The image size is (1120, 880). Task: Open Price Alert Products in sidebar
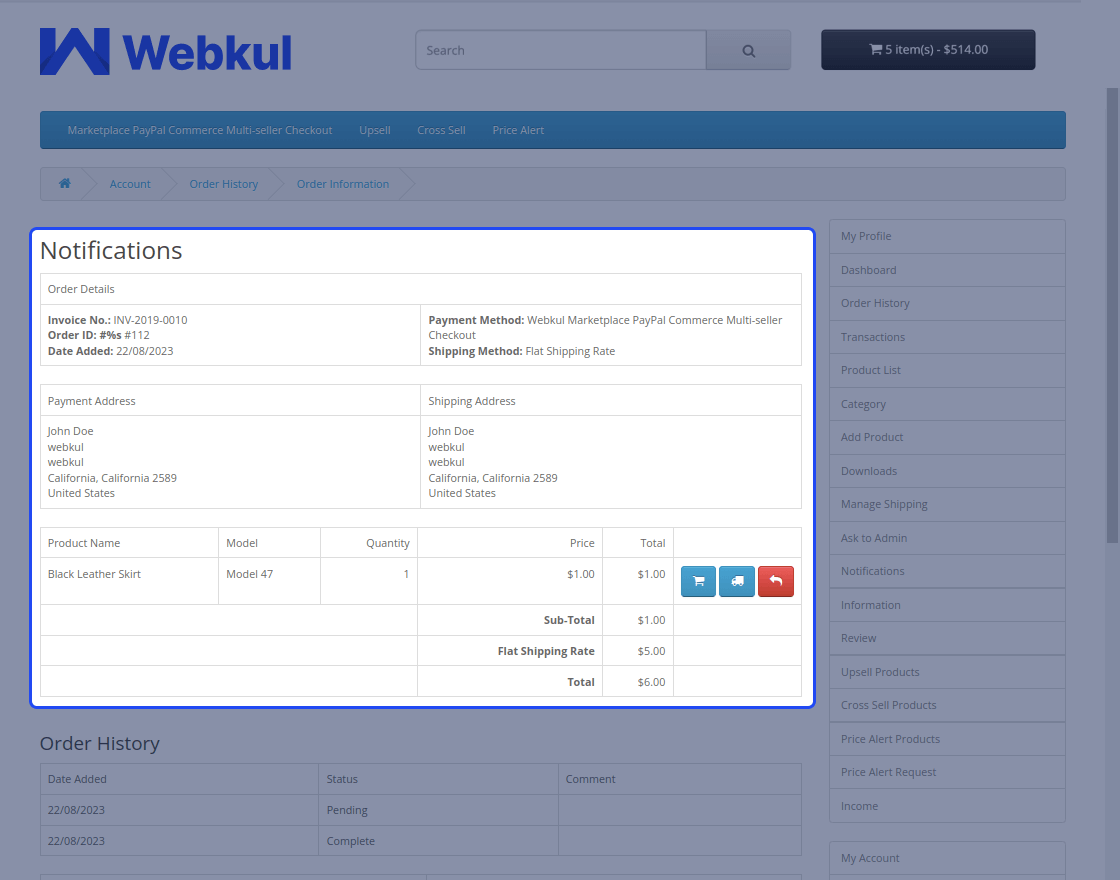(947, 739)
